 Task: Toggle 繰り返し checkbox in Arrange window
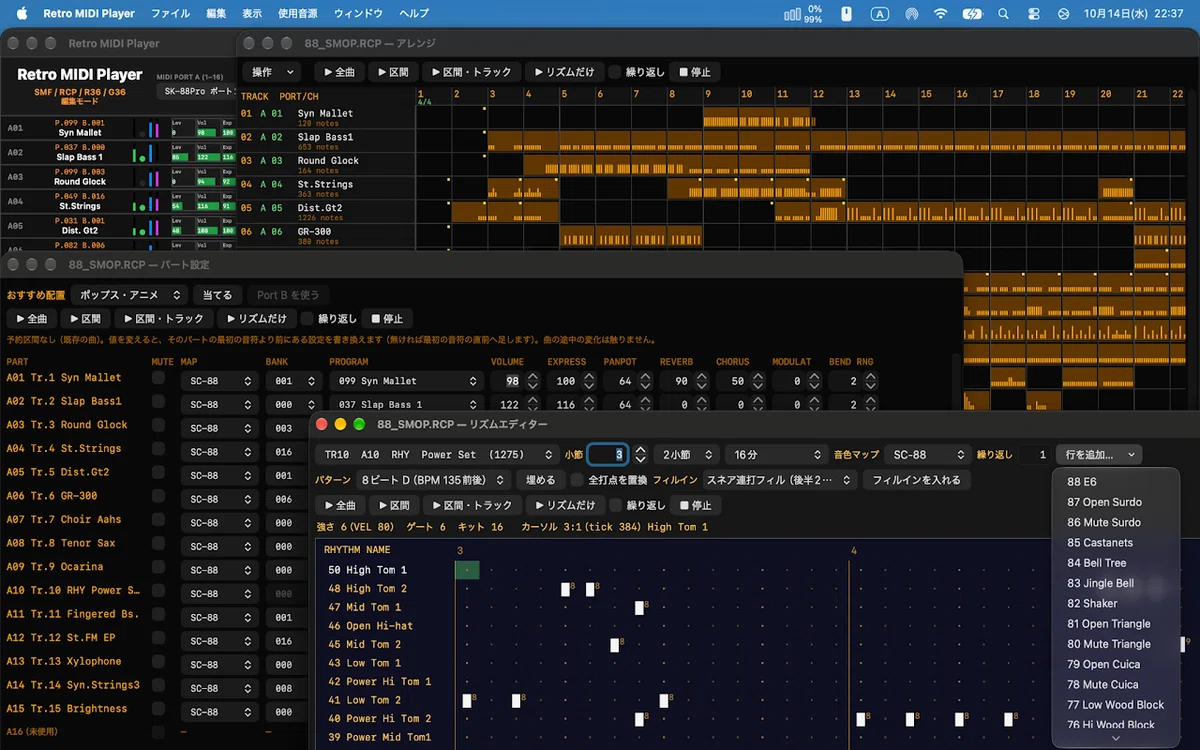(x=616, y=72)
